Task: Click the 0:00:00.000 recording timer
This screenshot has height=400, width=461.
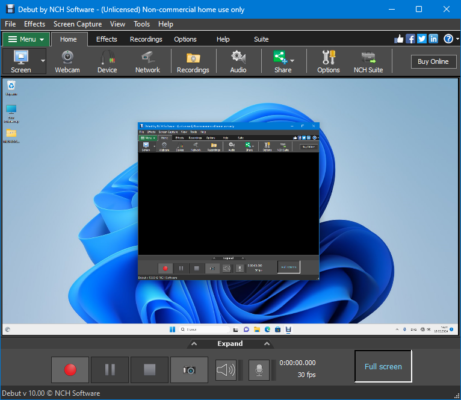Action: coord(297,363)
